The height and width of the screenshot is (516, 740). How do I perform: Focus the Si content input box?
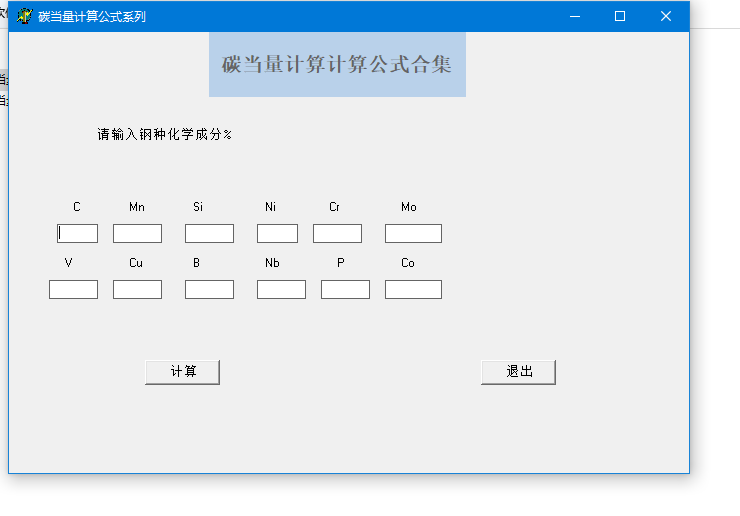pos(210,233)
